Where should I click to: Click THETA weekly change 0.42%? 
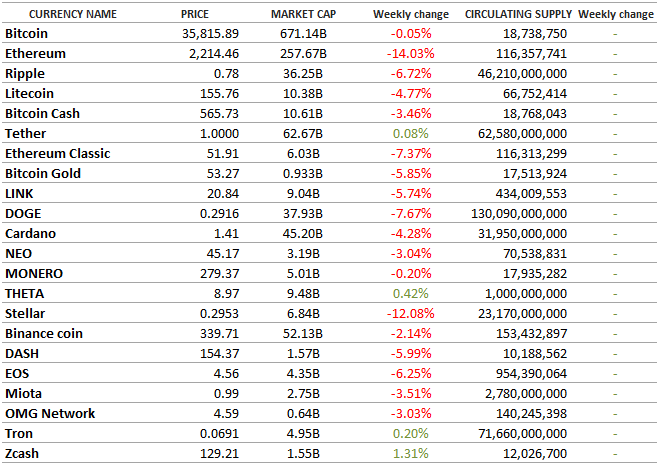[x=411, y=294]
